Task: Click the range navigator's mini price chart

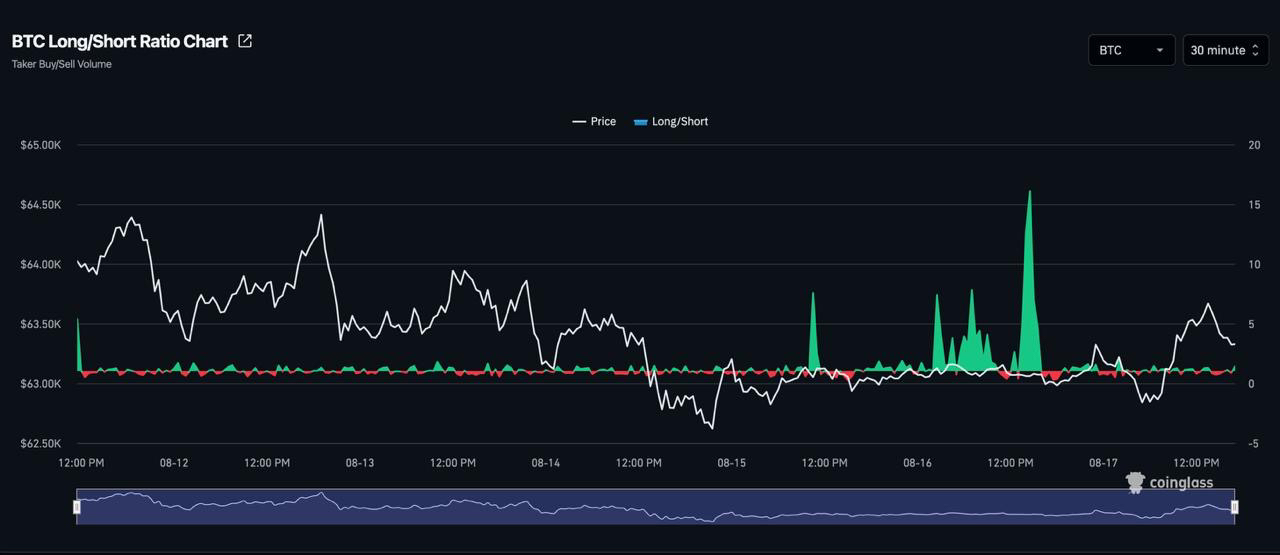Action: coord(656,507)
